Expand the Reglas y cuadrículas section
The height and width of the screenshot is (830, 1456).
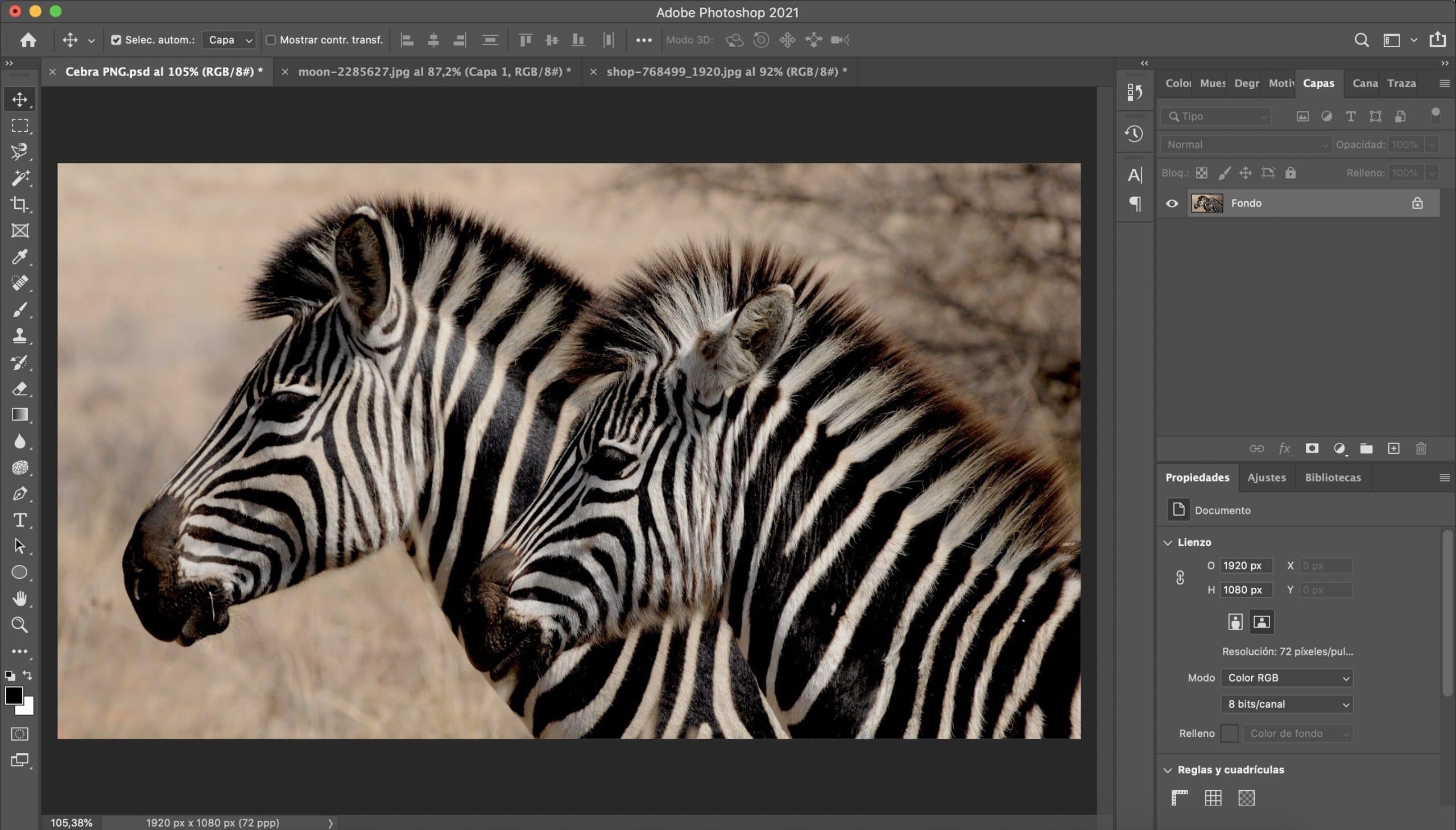coord(1168,770)
